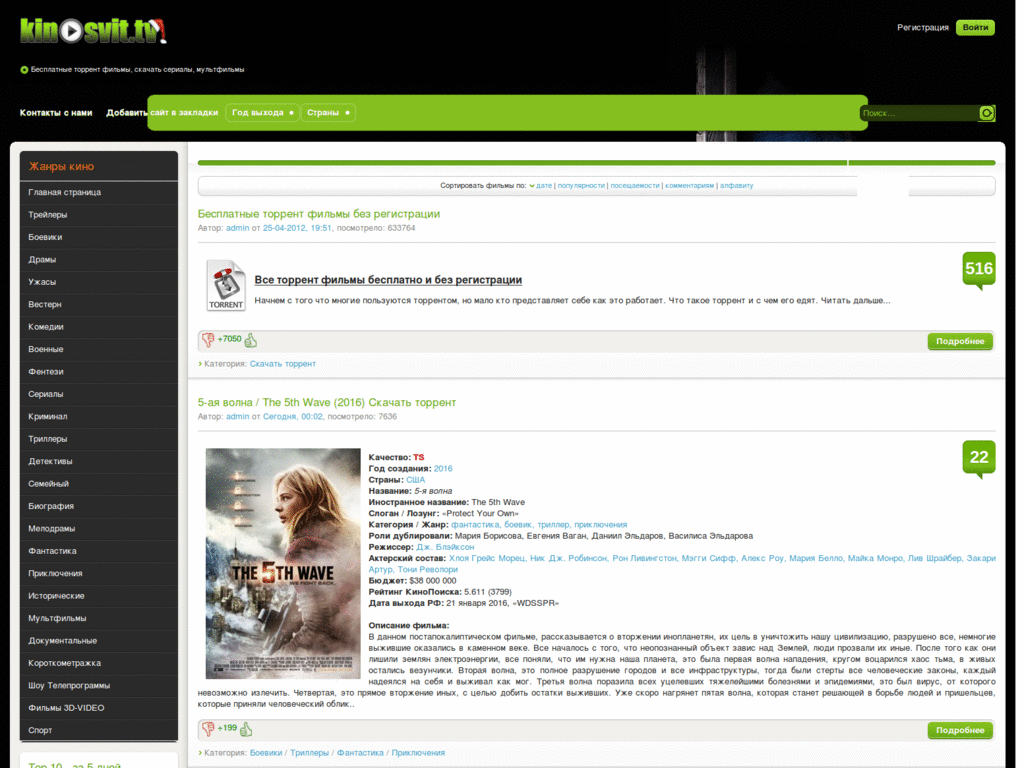Screen dimensions: 1024x768
Task: Select the Криминал genre
Action: coord(99,416)
